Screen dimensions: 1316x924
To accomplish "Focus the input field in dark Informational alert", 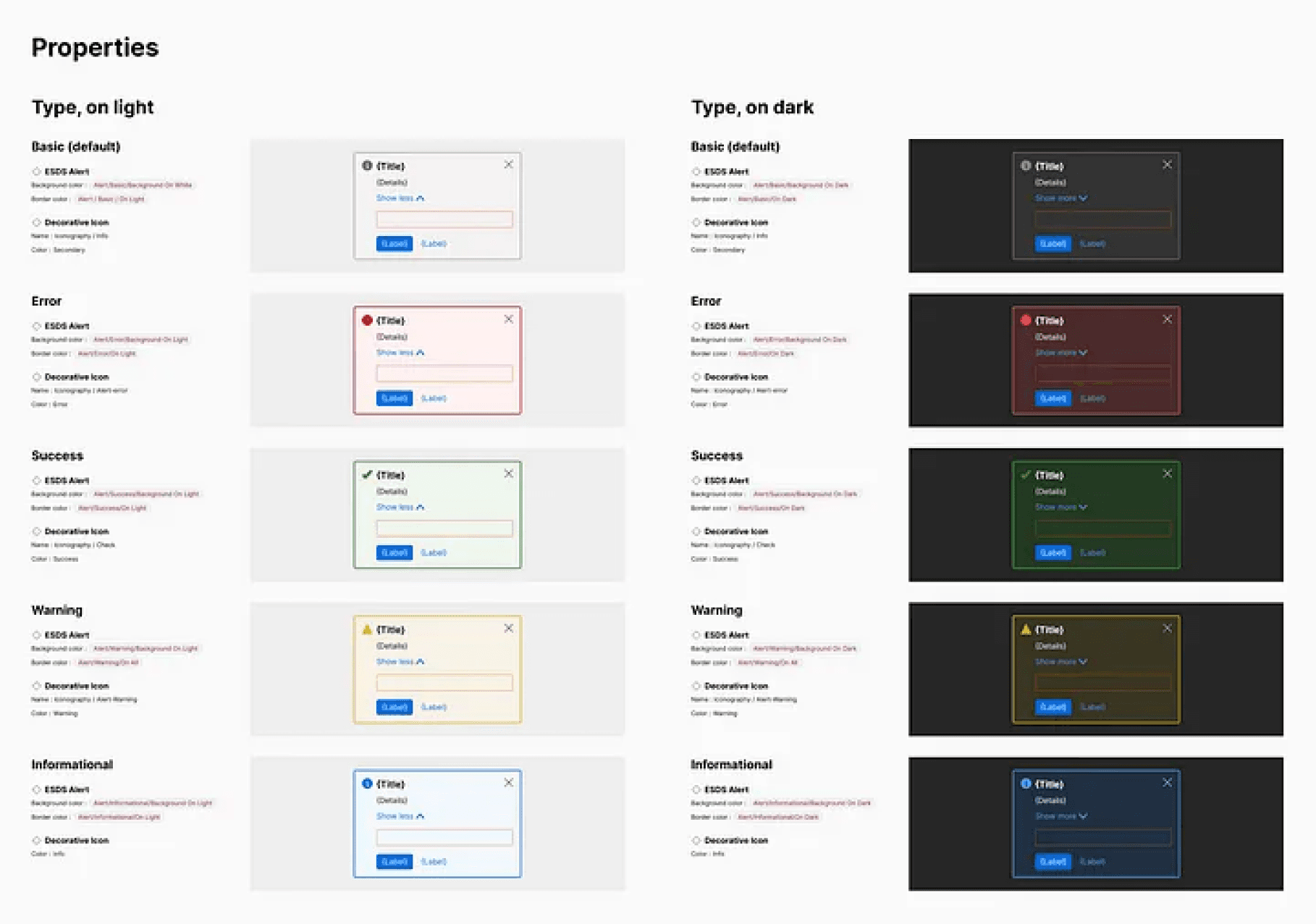I will click(1103, 837).
